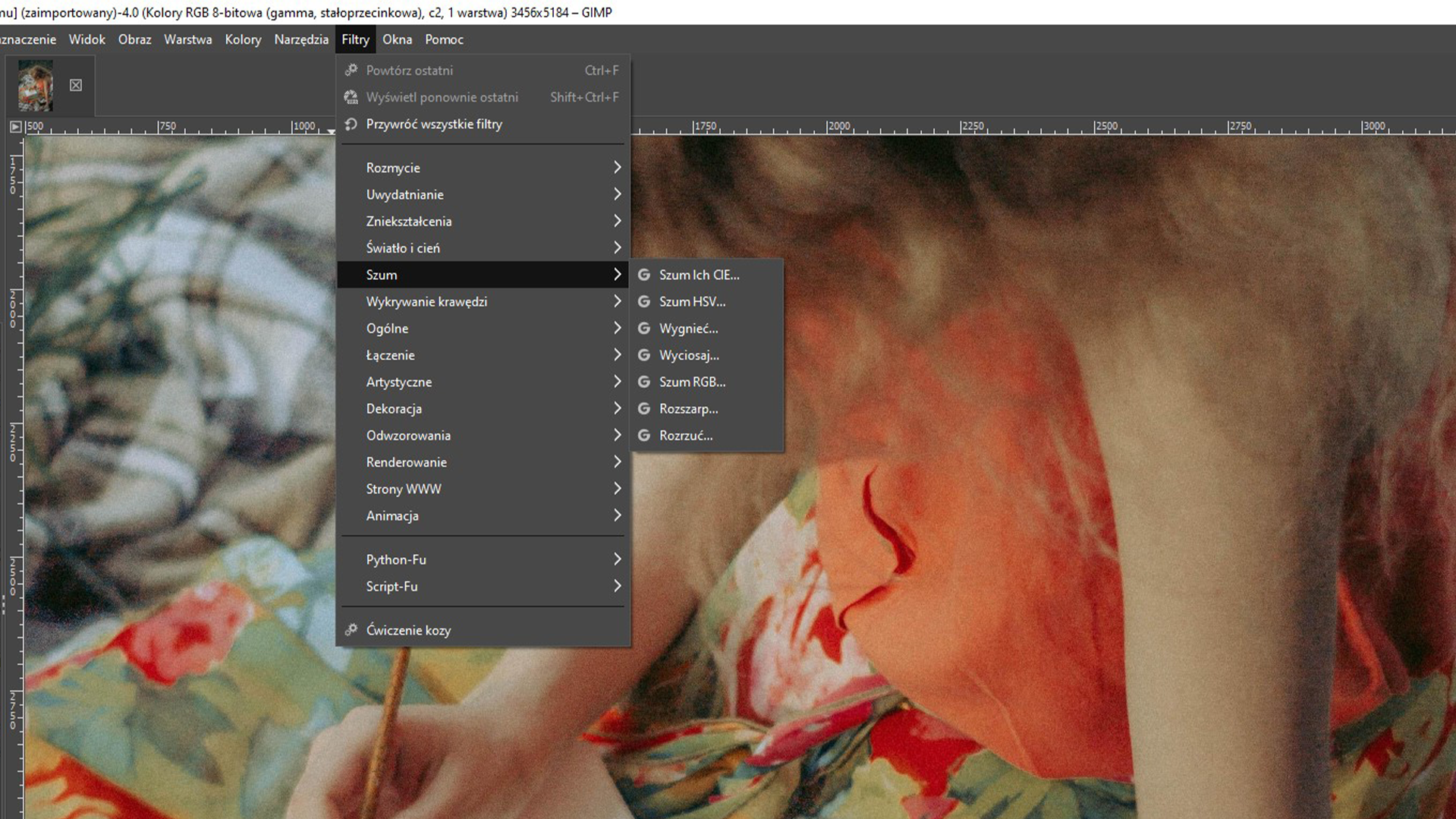Viewport: 1456px width, 819px height.
Task: Choose the Wyciosaj noise filter
Action: (706, 355)
